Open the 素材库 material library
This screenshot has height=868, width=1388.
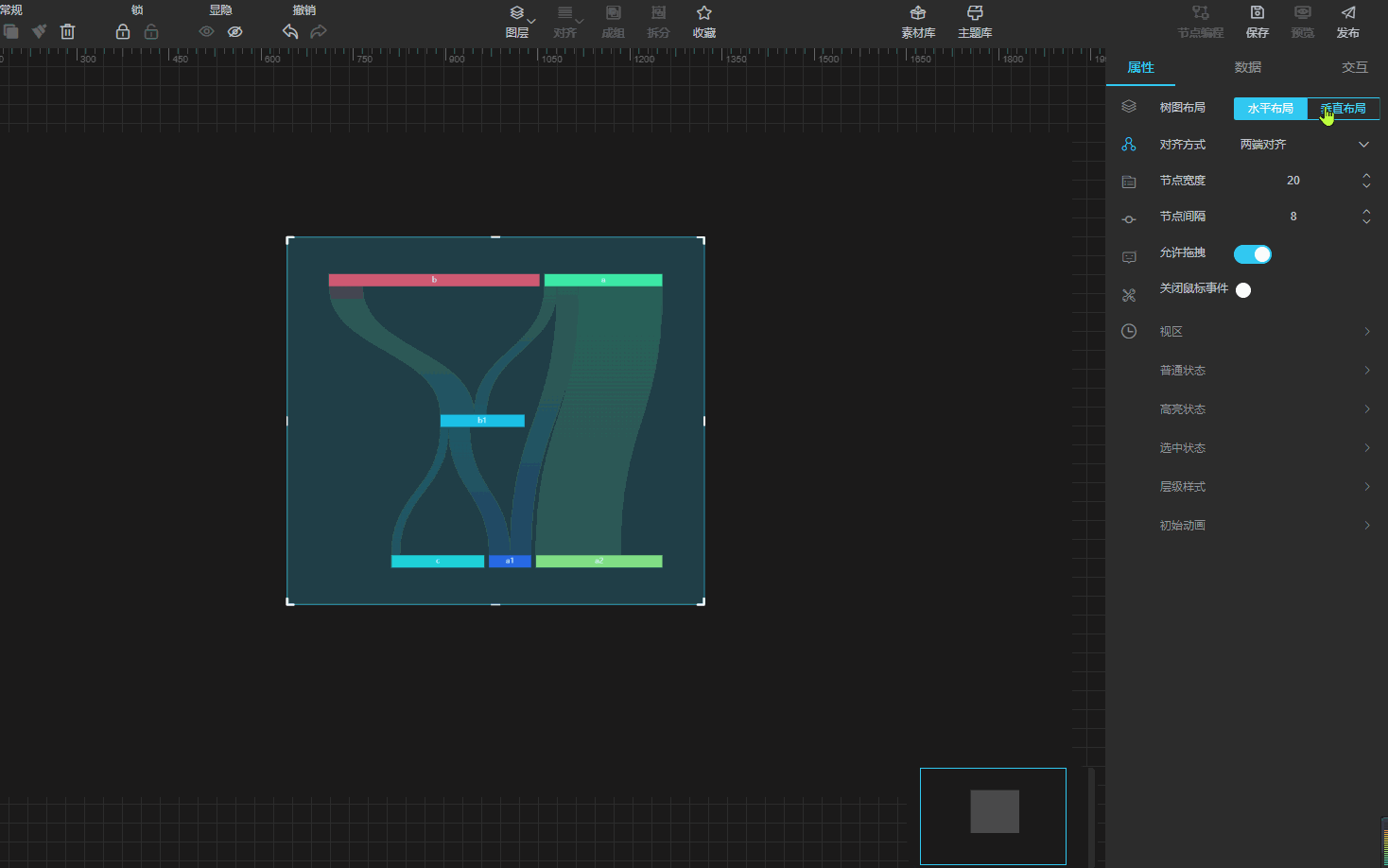click(918, 22)
